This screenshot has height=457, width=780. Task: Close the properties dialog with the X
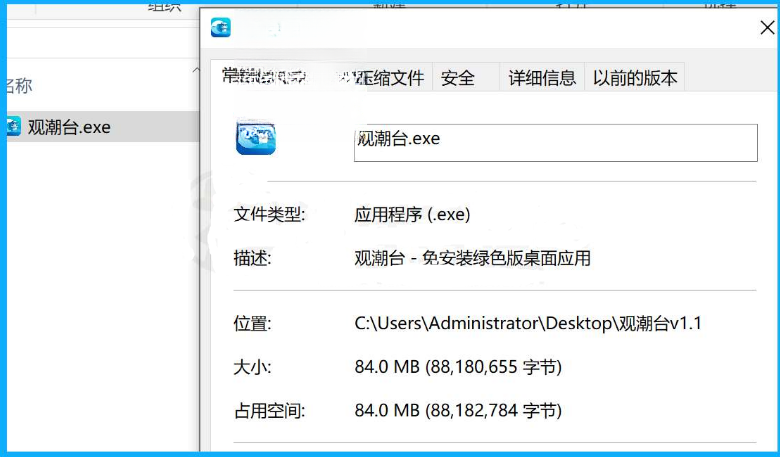(x=767, y=28)
